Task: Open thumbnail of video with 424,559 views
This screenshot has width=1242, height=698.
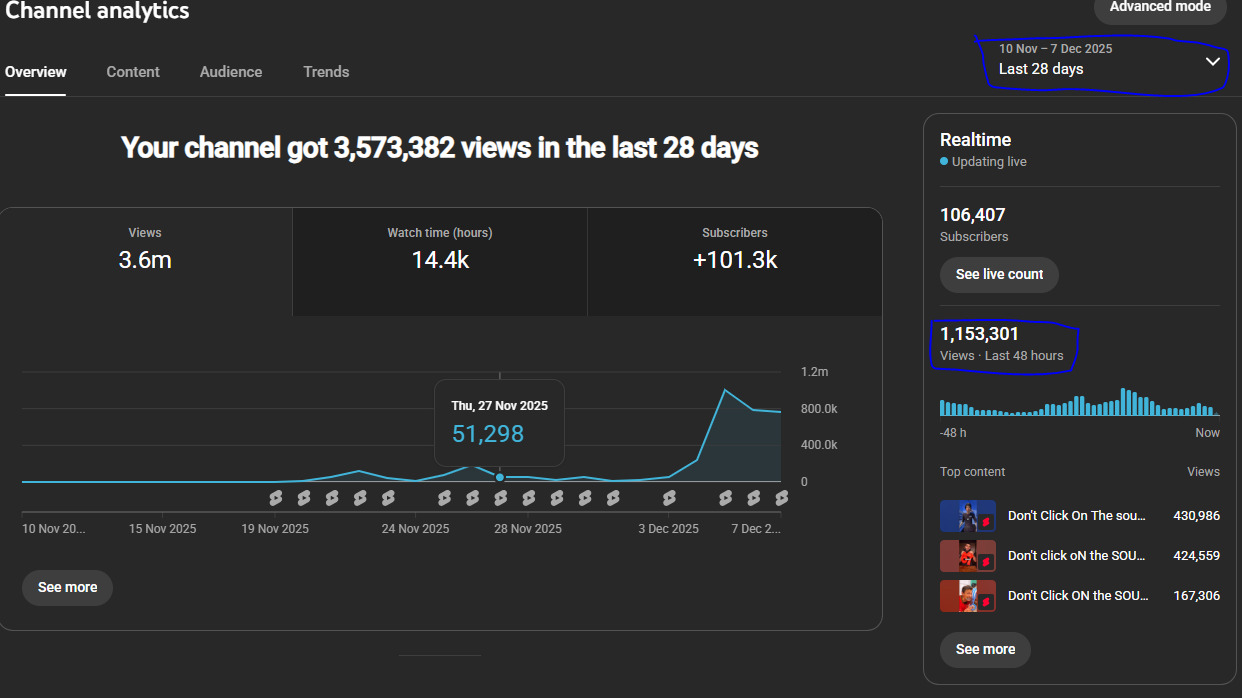Action: click(967, 556)
